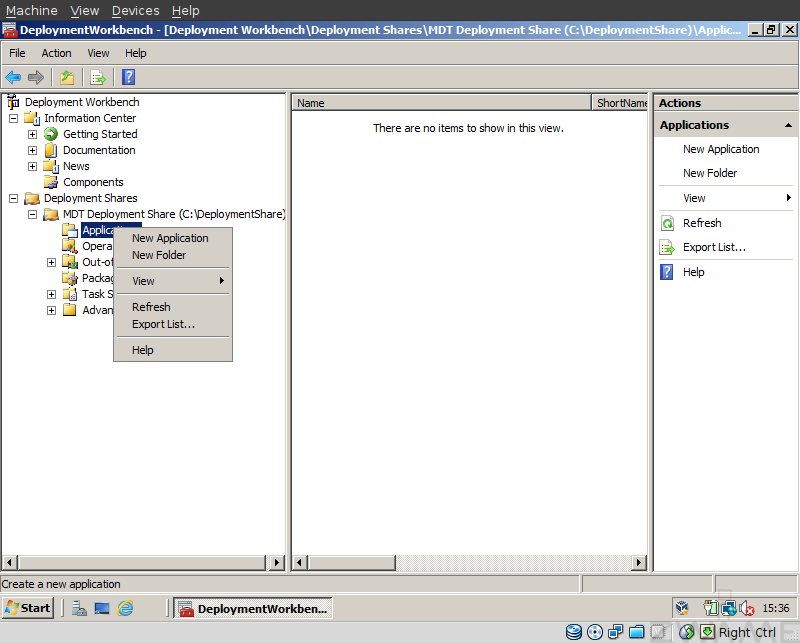The width and height of the screenshot is (800, 643).
Task: Open View submenu in context menu
Action: point(173,281)
